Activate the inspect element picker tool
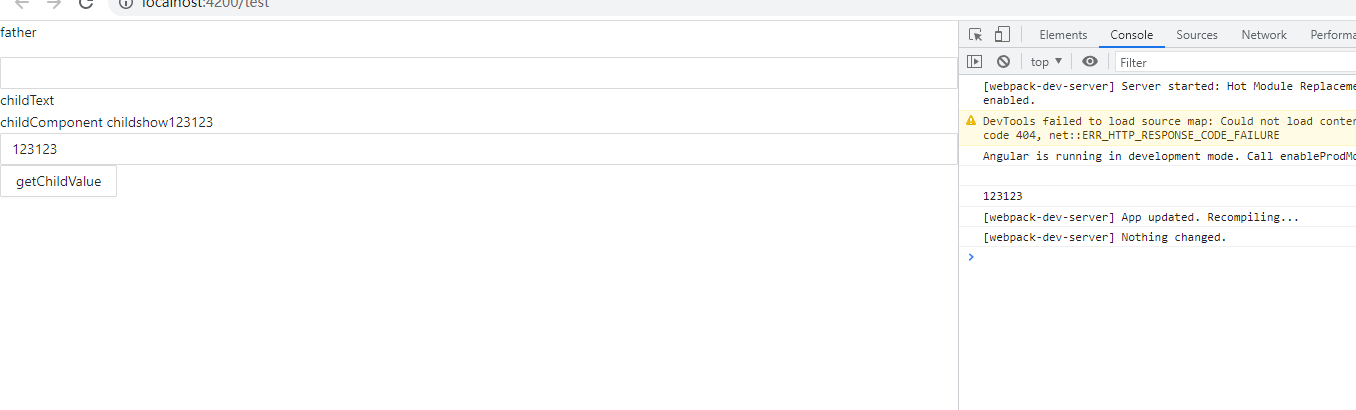This screenshot has width=1356, height=410. click(x=976, y=35)
